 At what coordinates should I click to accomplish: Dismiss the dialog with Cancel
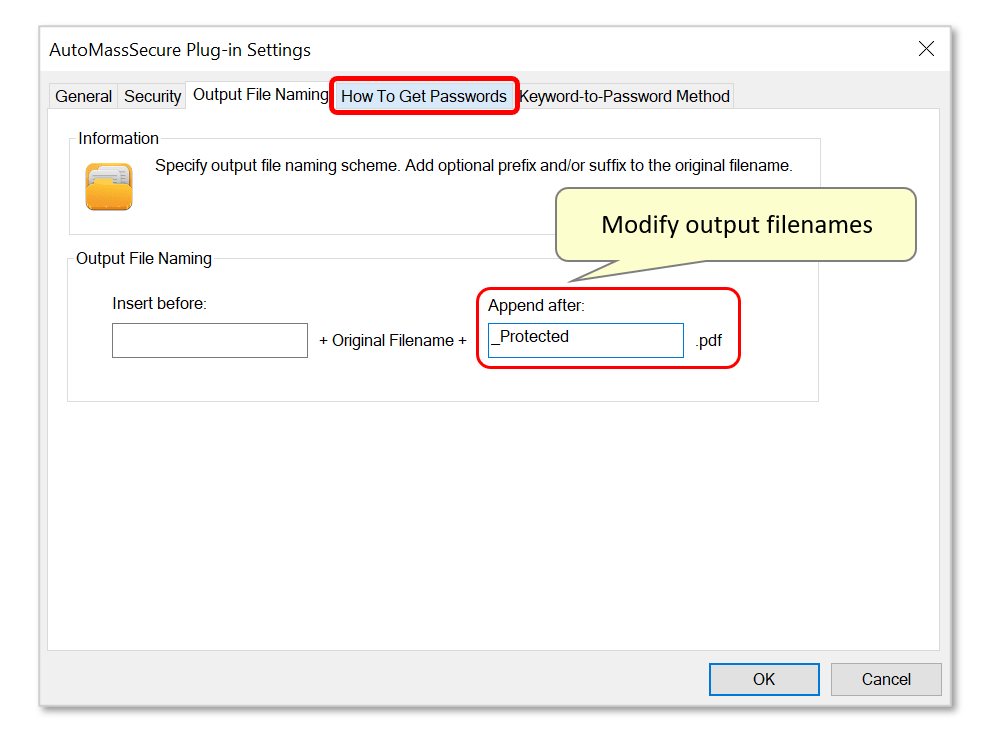click(x=886, y=679)
